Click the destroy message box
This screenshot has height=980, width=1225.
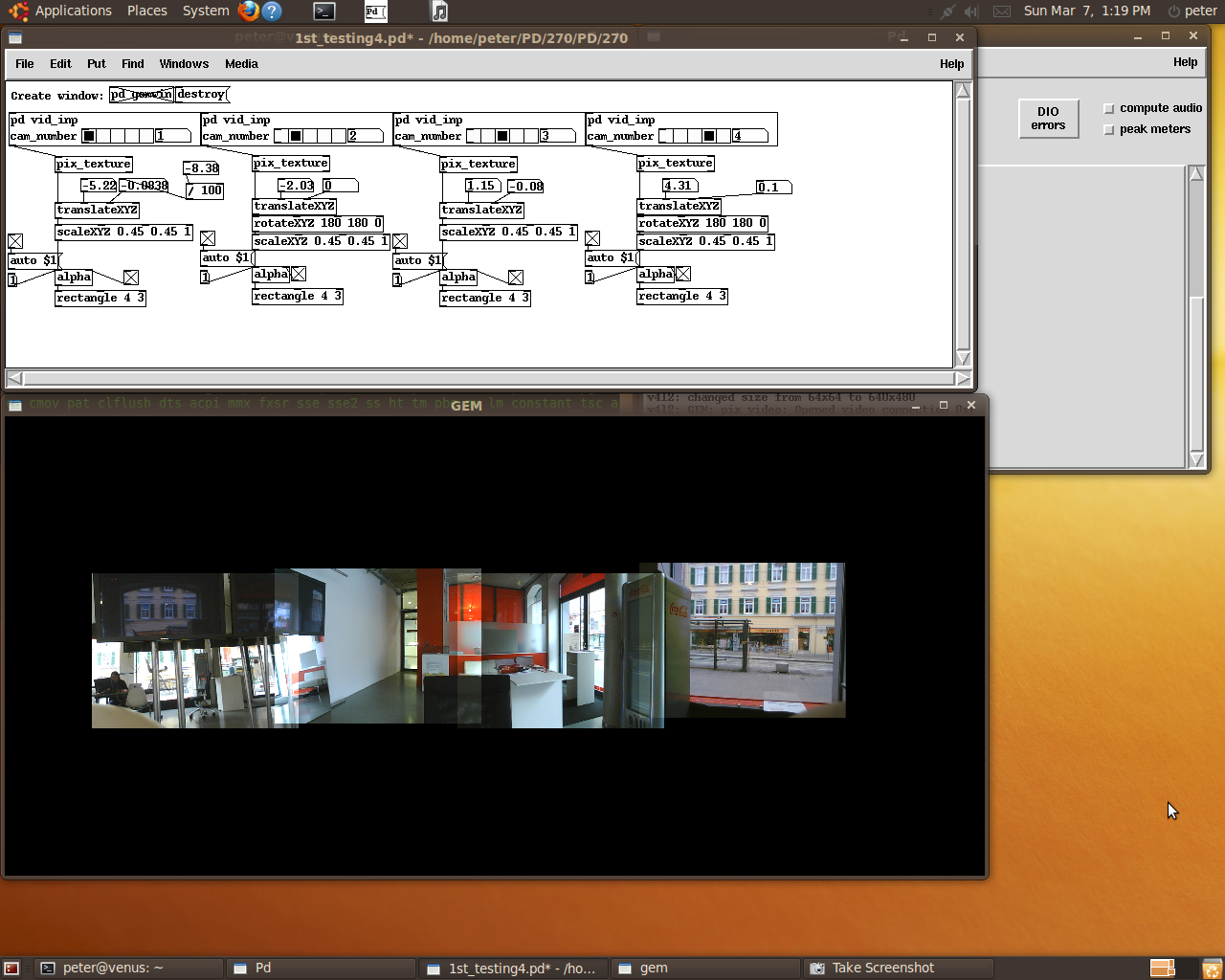(x=203, y=94)
